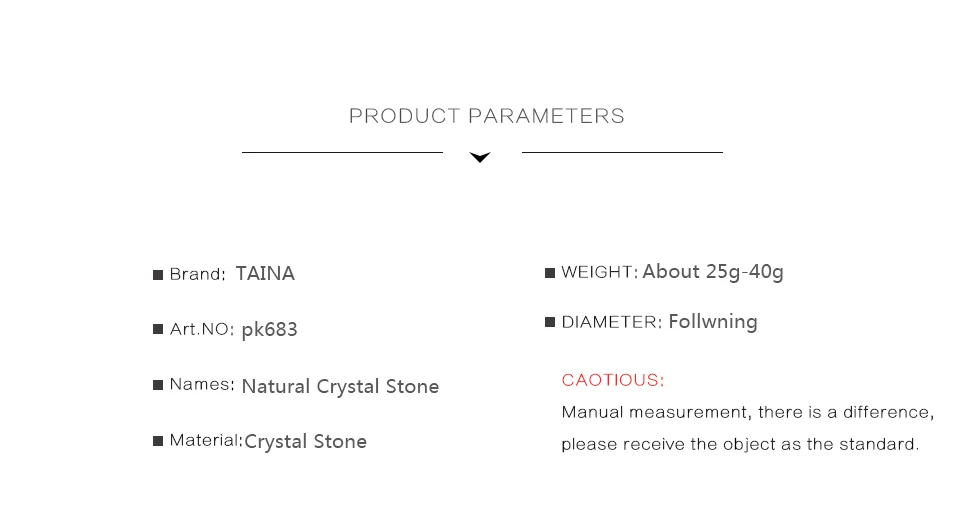Click the pk683 article number

pos(269,329)
